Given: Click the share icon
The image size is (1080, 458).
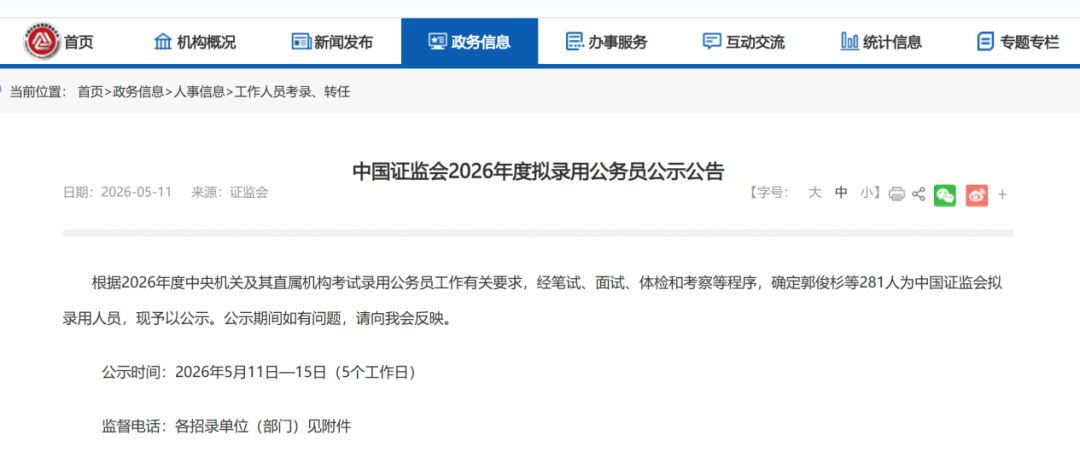Looking at the screenshot, I should click(918, 194).
